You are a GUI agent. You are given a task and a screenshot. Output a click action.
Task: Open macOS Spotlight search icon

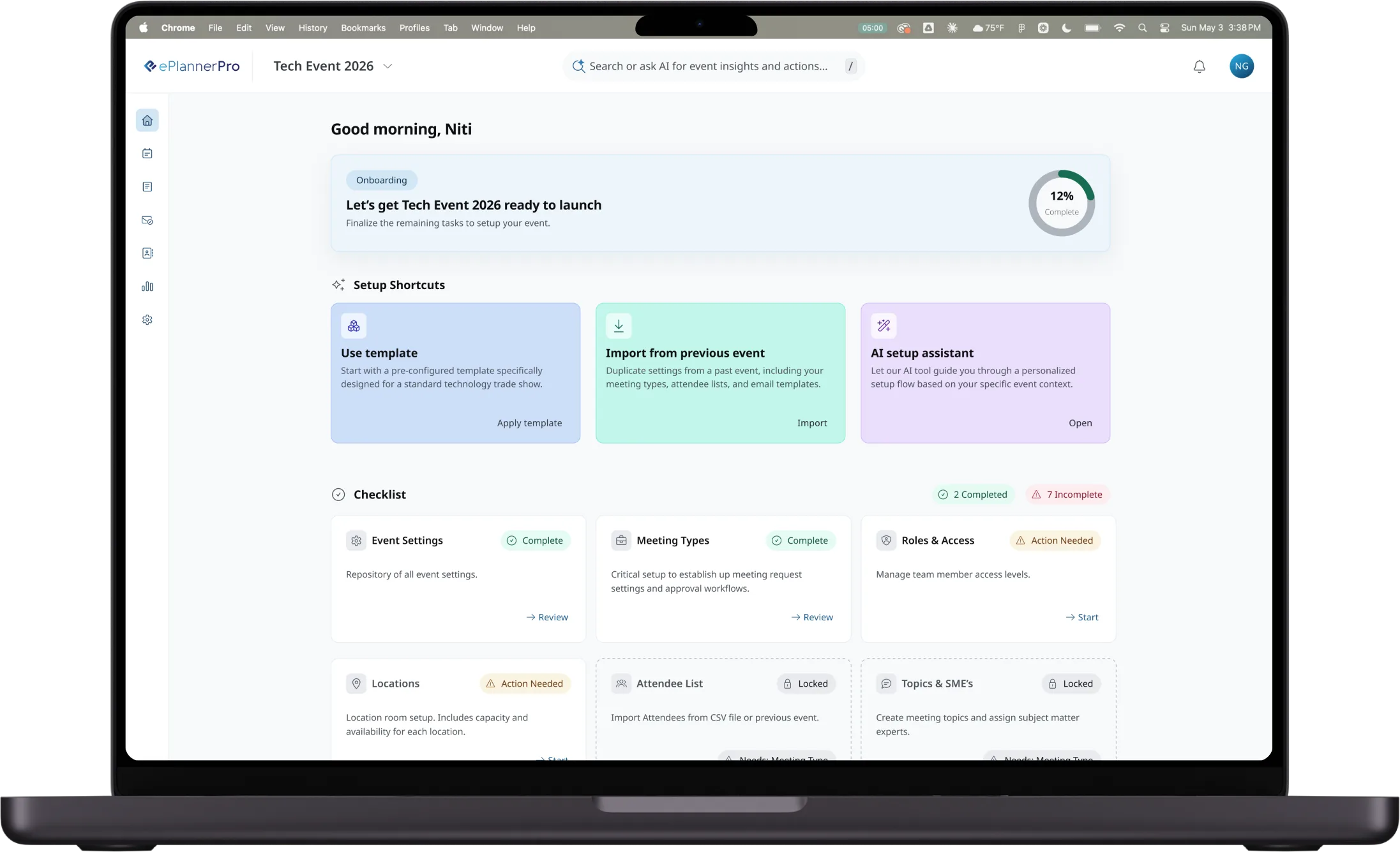pyautogui.click(x=1143, y=28)
